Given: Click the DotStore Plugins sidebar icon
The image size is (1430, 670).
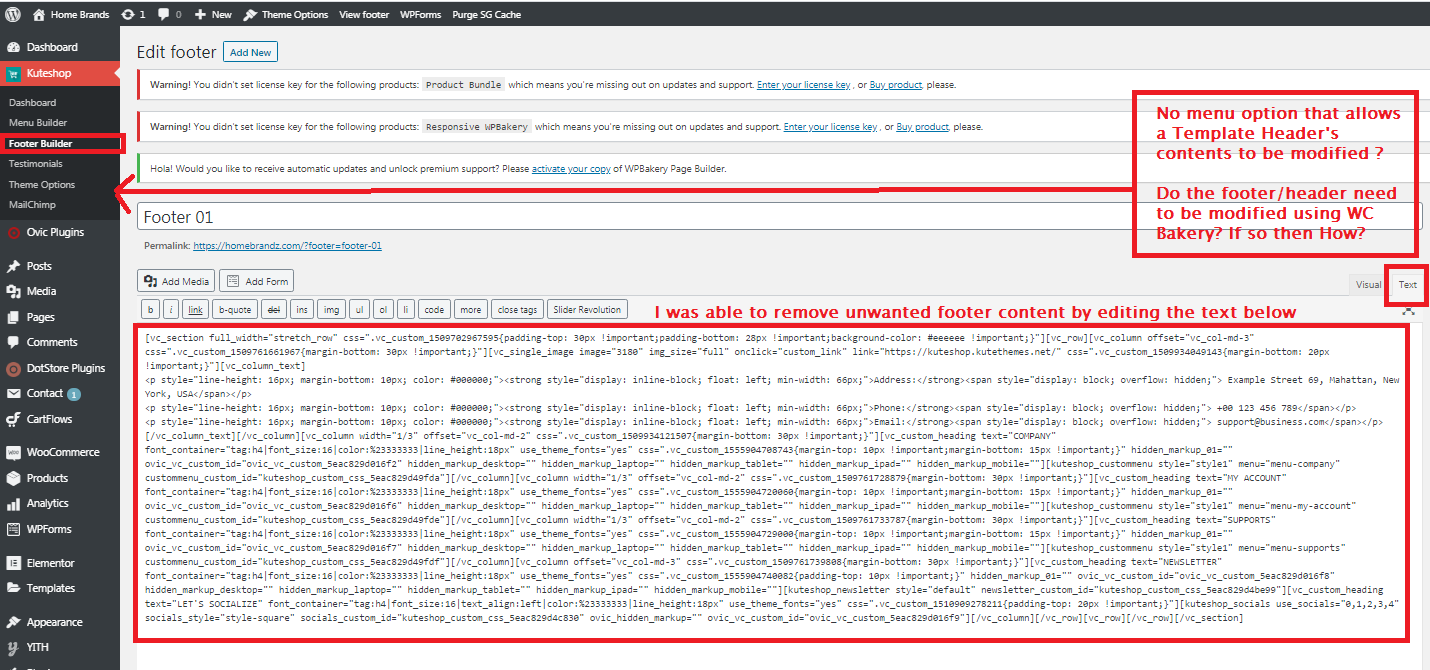Looking at the screenshot, I should tap(13, 368).
